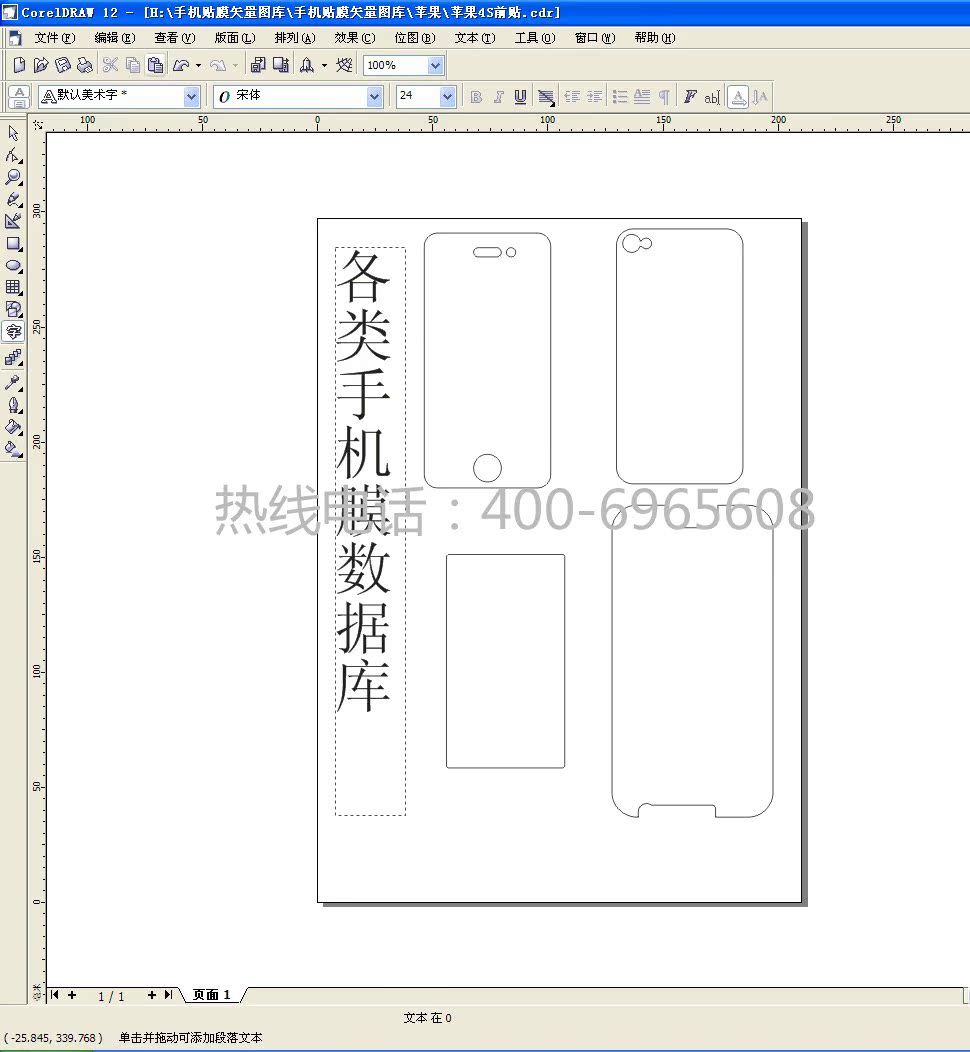Open the 文件 (File) menu
970x1052 pixels.
(54, 38)
